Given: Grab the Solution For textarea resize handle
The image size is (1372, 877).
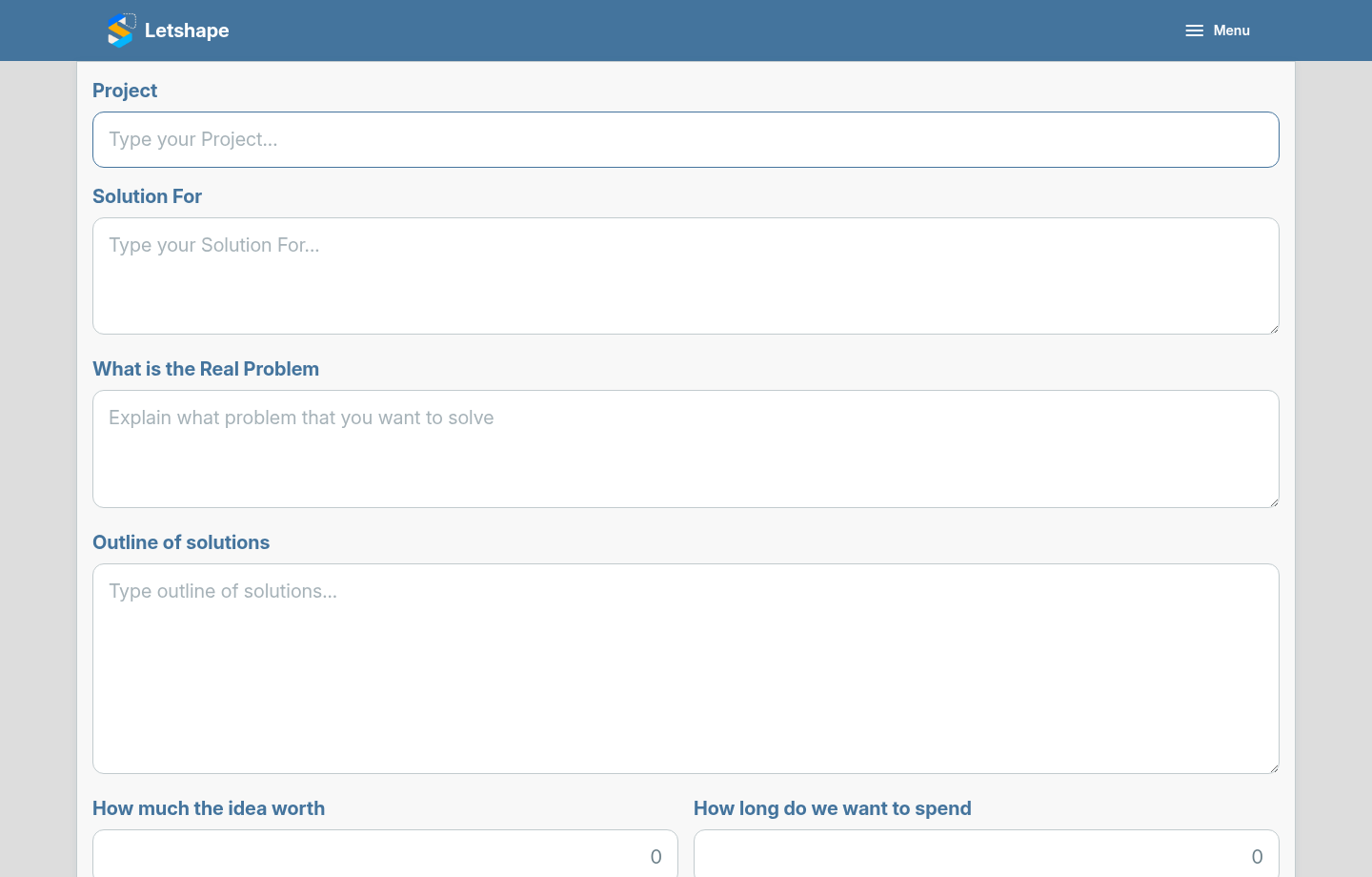Looking at the screenshot, I should tap(1273, 328).
